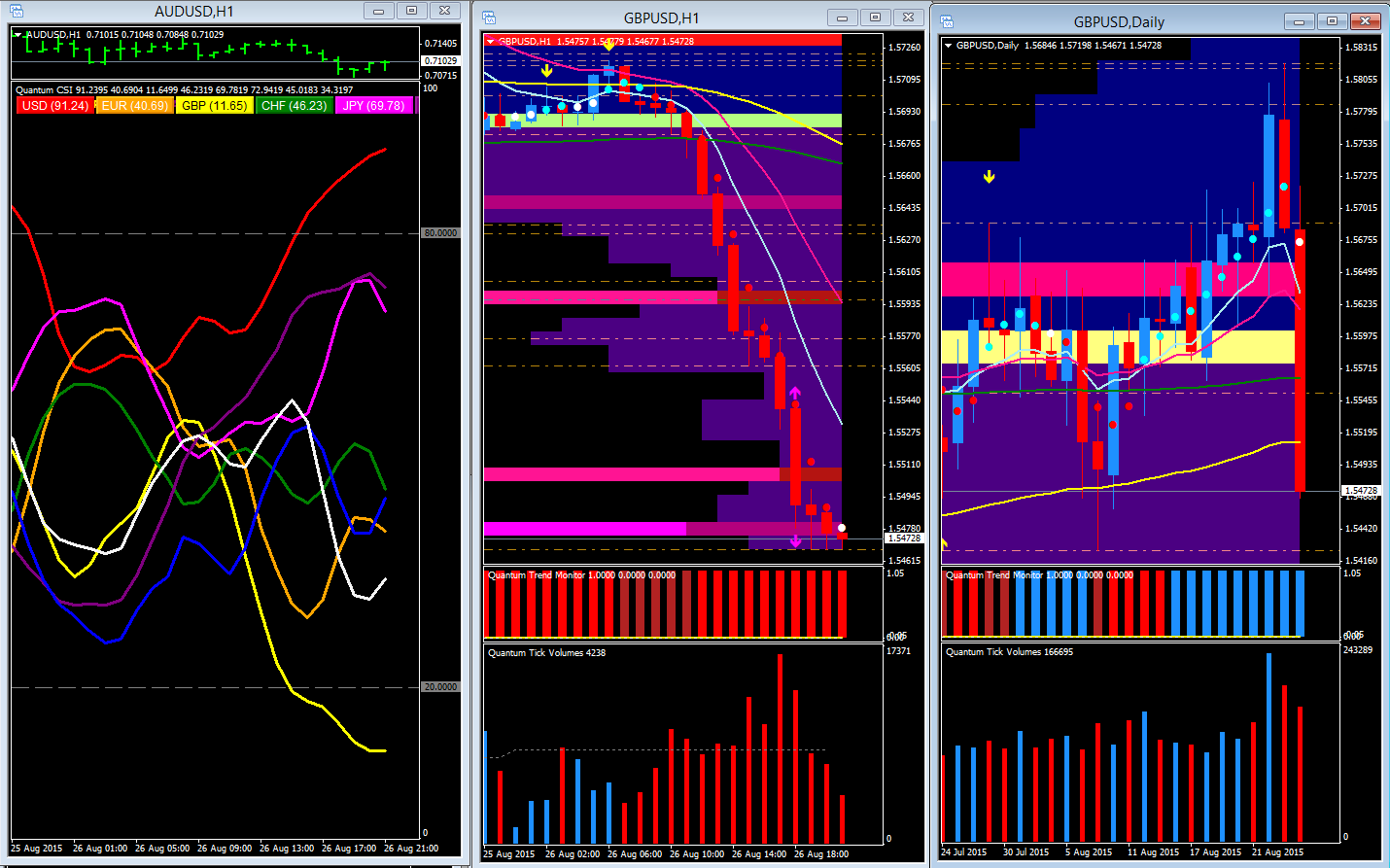The width and height of the screenshot is (1390, 868).
Task: Click the current price tag 1.54728 on GBPUSD,Daily
Action: point(1361,491)
